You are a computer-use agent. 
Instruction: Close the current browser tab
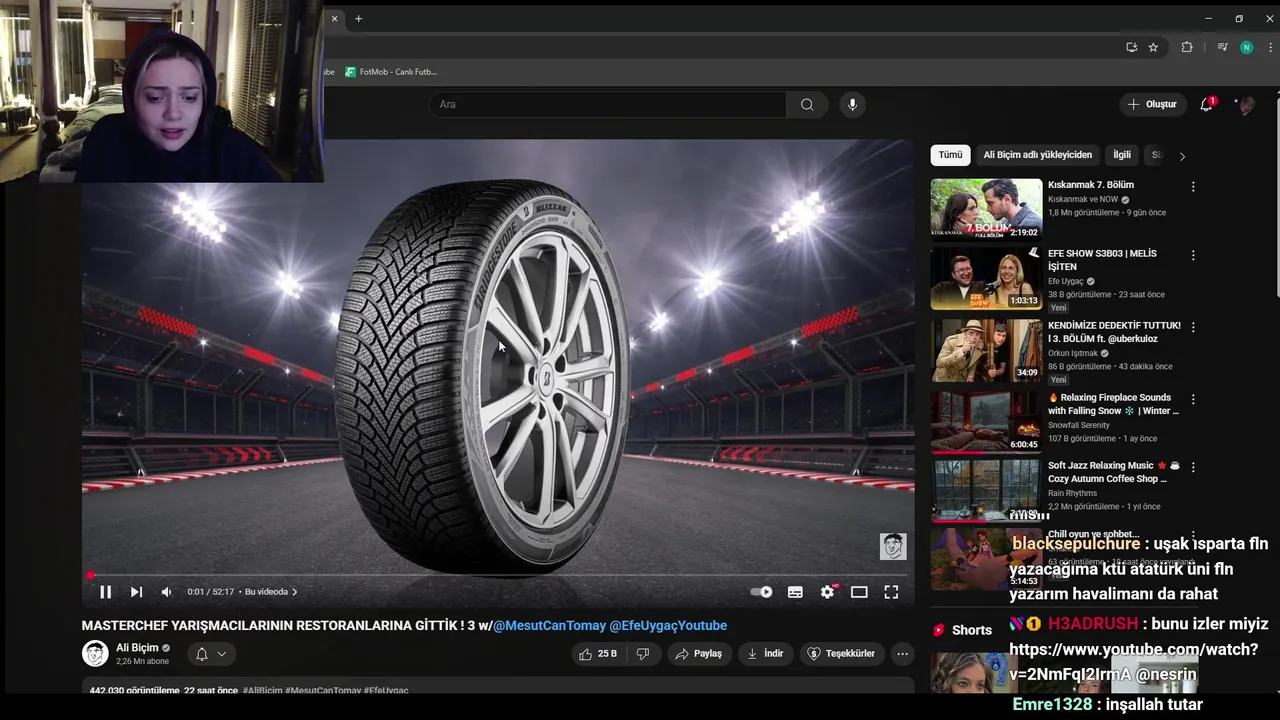pos(335,18)
